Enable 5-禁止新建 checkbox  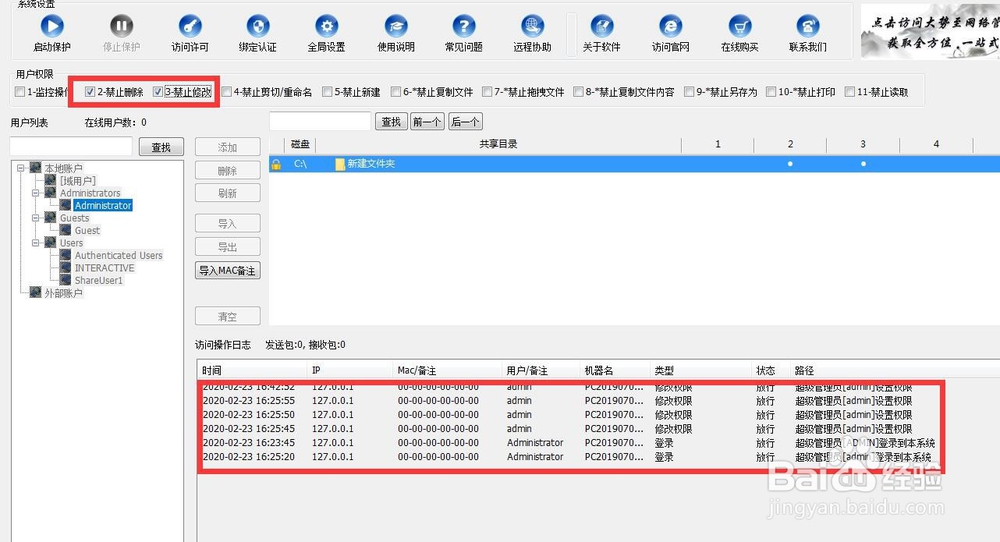click(x=327, y=92)
